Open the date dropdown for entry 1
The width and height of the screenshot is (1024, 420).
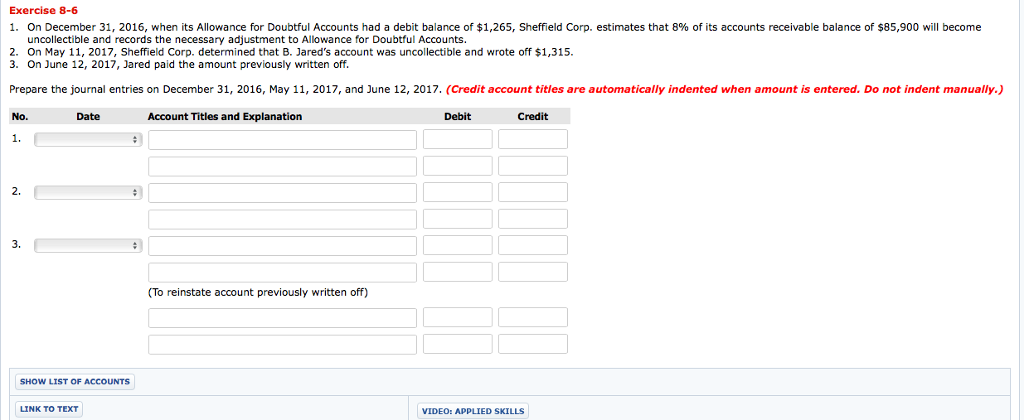coord(88,140)
